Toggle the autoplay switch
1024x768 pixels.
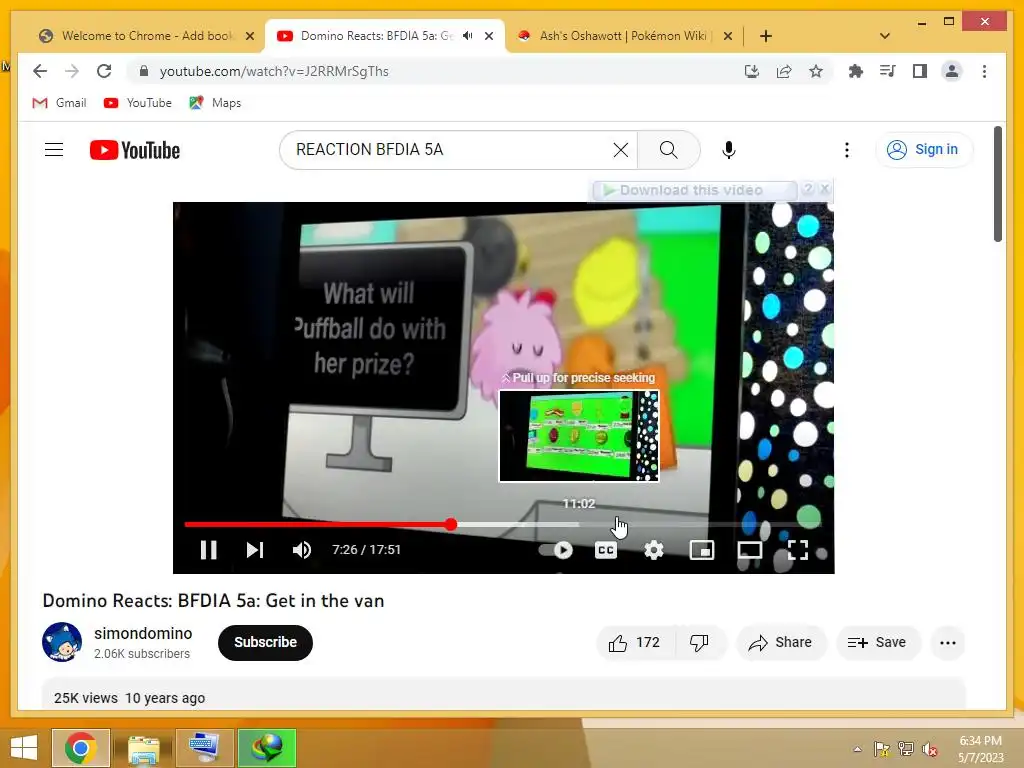[556, 550]
